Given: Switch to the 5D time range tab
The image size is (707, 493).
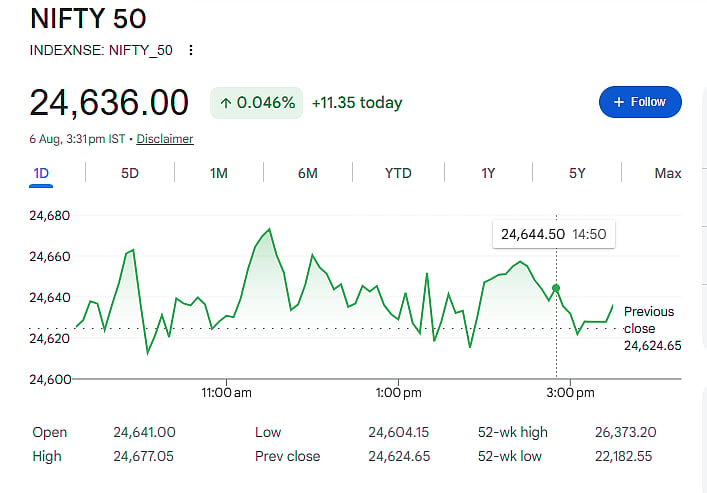Looking at the screenshot, I should 130,173.
